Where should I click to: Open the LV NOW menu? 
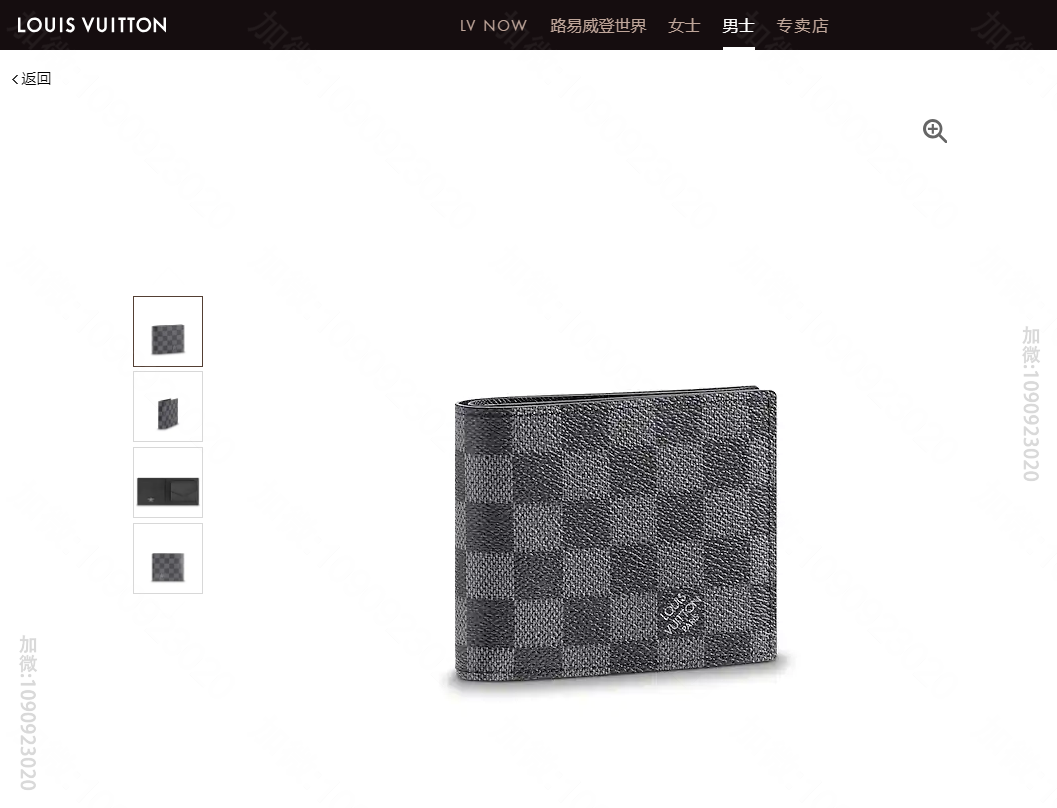coord(493,26)
